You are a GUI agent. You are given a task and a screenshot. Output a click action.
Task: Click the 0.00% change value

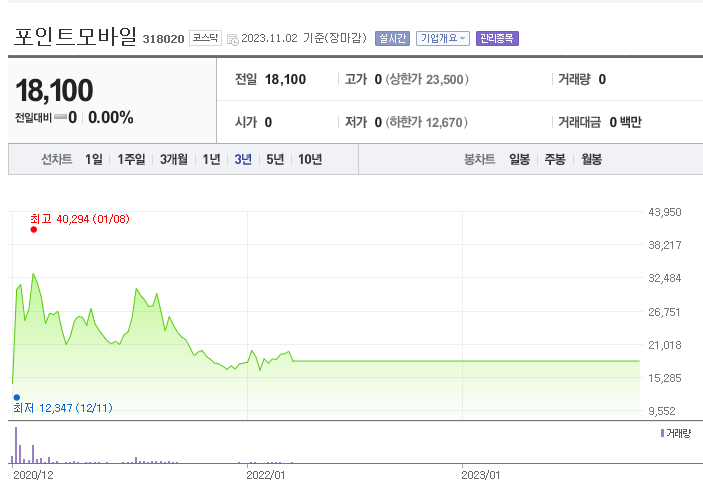(x=111, y=117)
